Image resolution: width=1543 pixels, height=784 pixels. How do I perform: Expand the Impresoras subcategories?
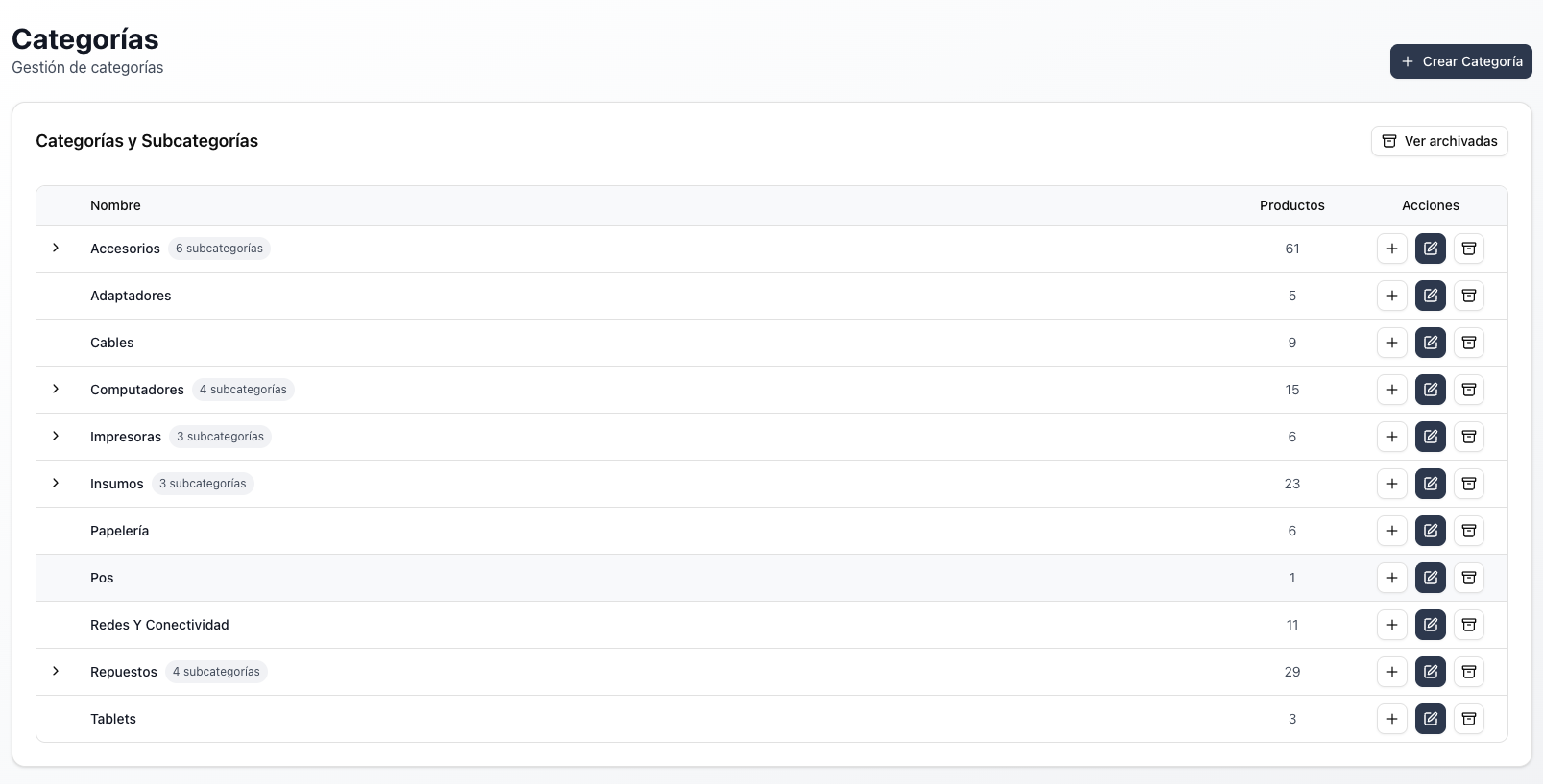56,436
